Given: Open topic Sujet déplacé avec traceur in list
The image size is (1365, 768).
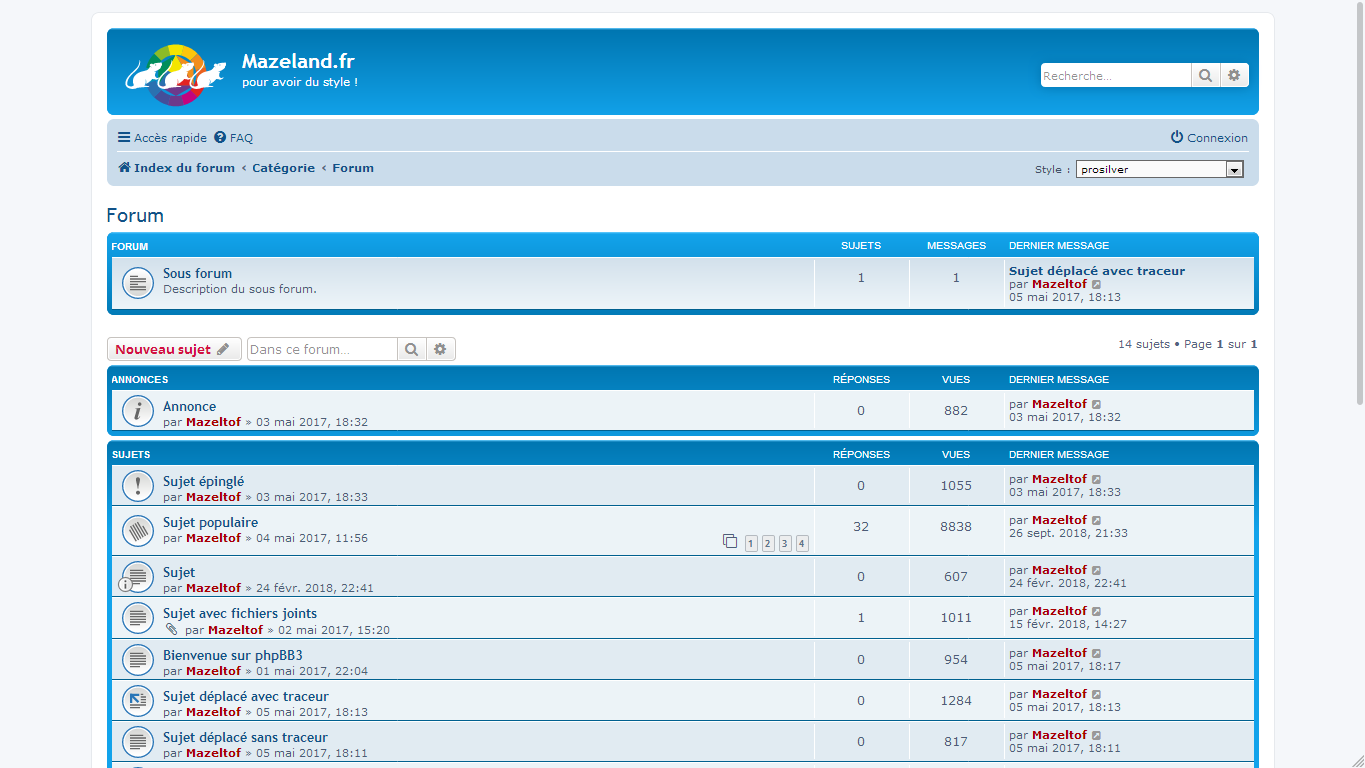Looking at the screenshot, I should coord(246,696).
